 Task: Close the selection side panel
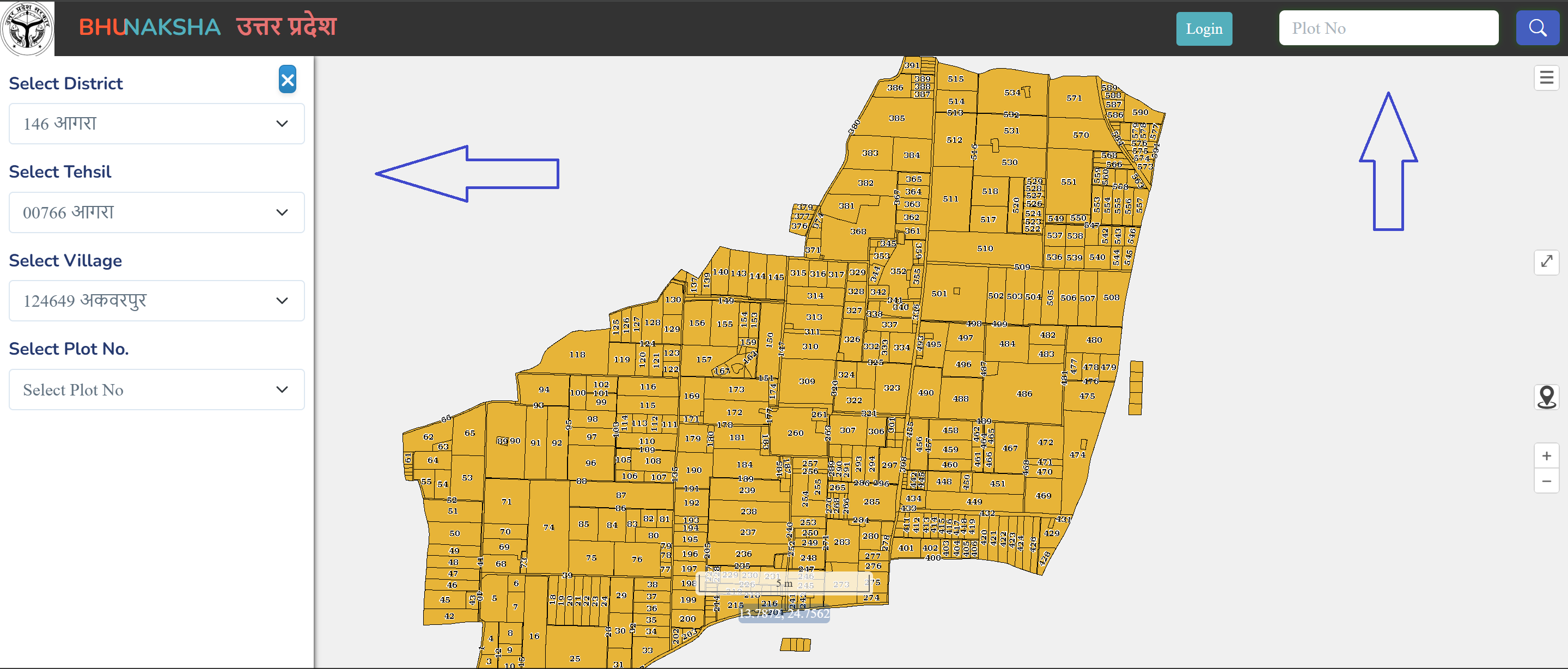[x=288, y=80]
